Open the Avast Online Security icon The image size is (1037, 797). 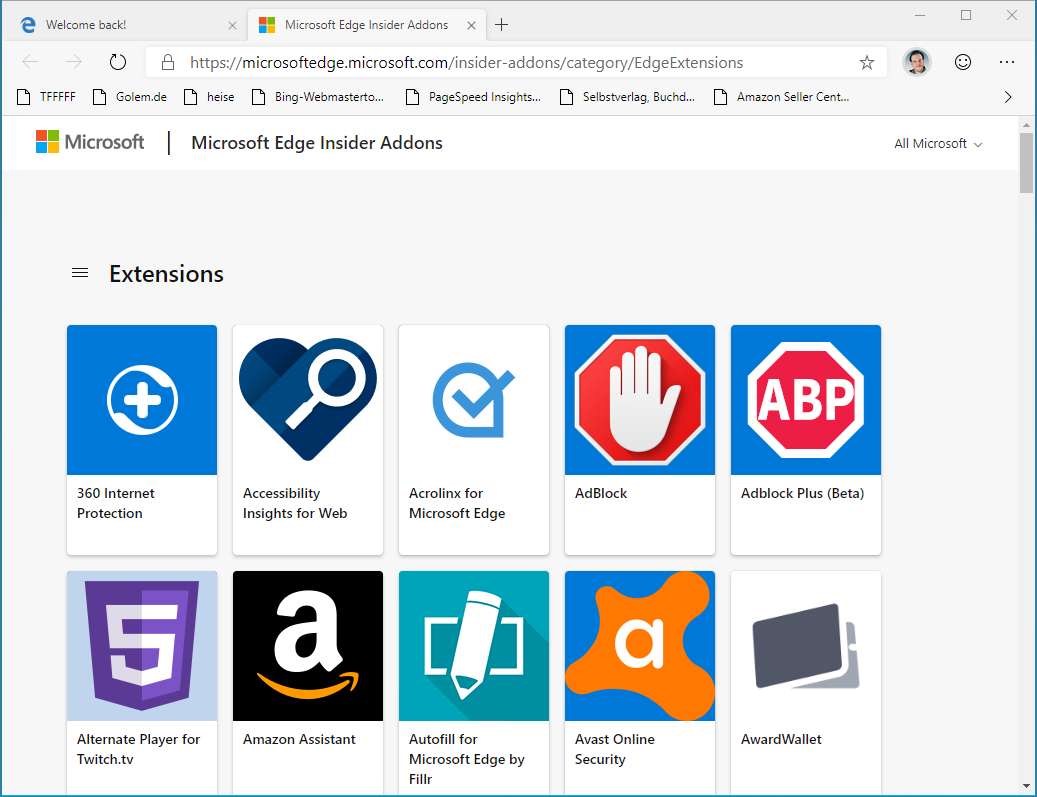tap(640, 646)
